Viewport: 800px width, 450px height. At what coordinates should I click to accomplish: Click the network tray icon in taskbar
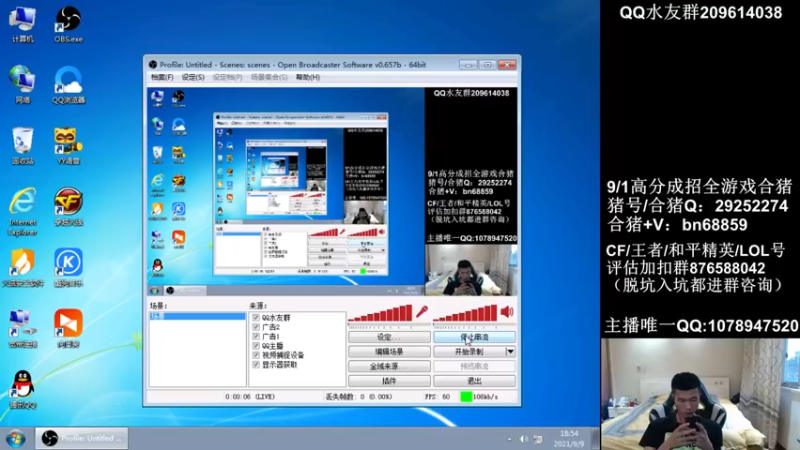tap(538, 439)
